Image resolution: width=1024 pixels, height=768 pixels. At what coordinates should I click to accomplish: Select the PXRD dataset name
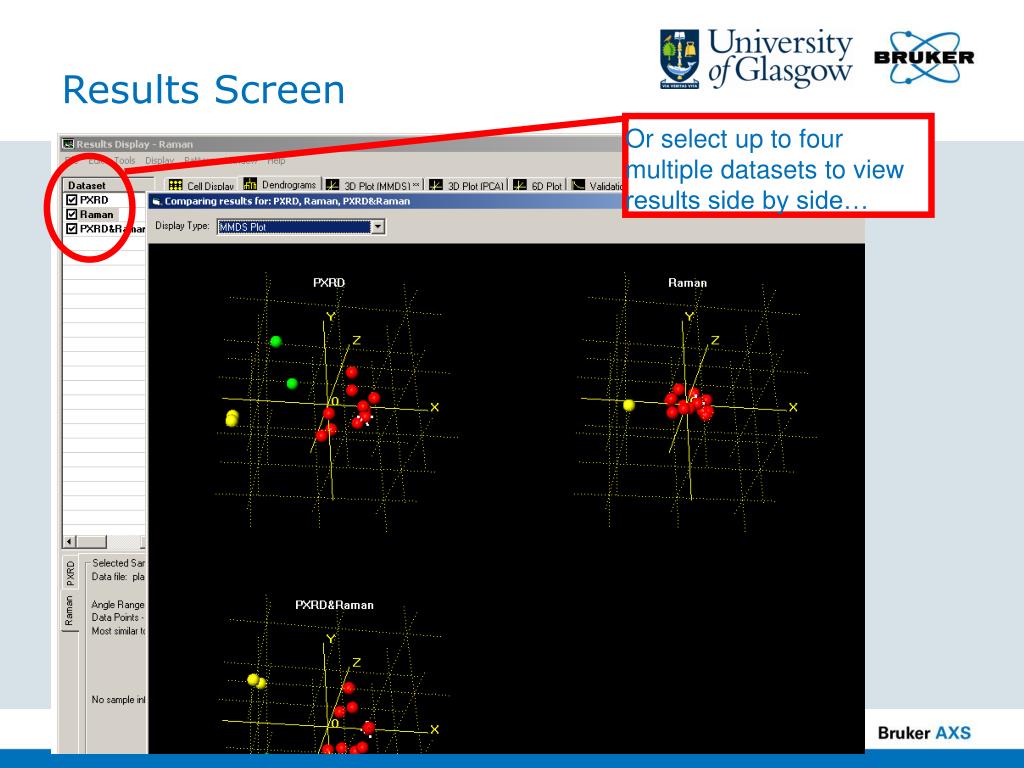point(94,200)
